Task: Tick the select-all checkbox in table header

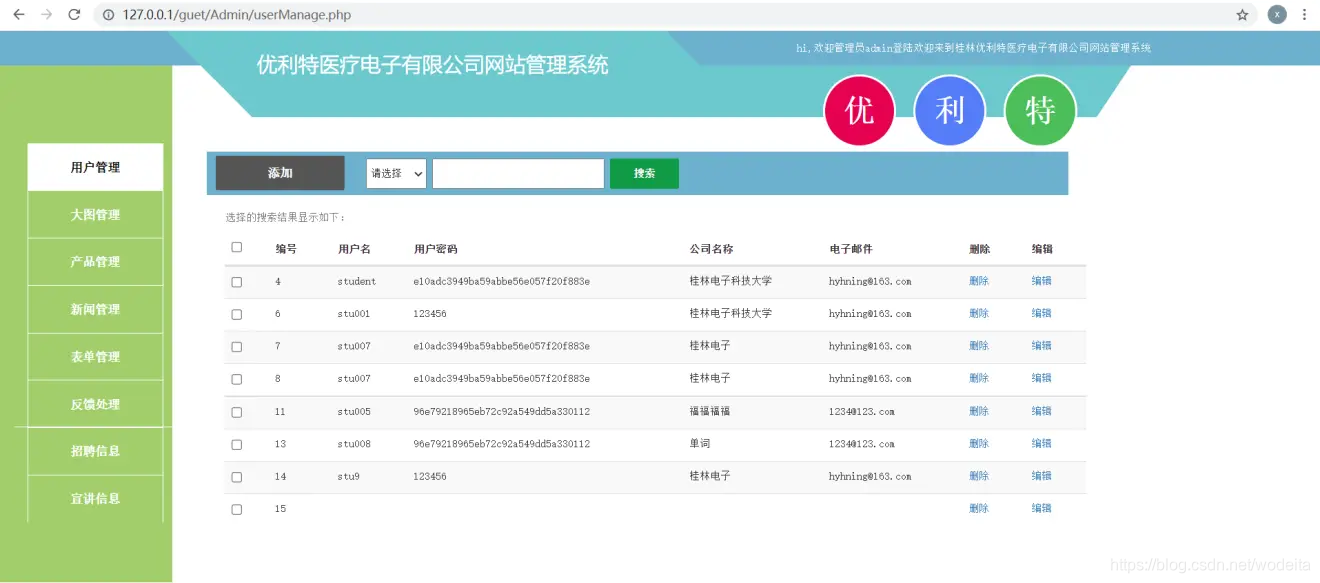Action: point(237,248)
